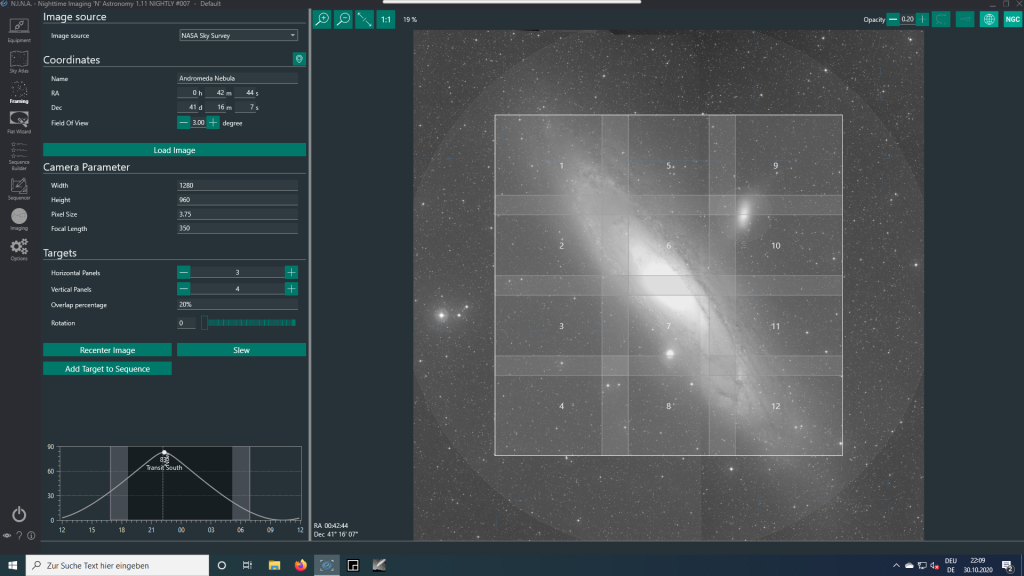Viewport: 1024px width, 576px height.
Task: Click the Rotation slider track
Action: click(250, 323)
